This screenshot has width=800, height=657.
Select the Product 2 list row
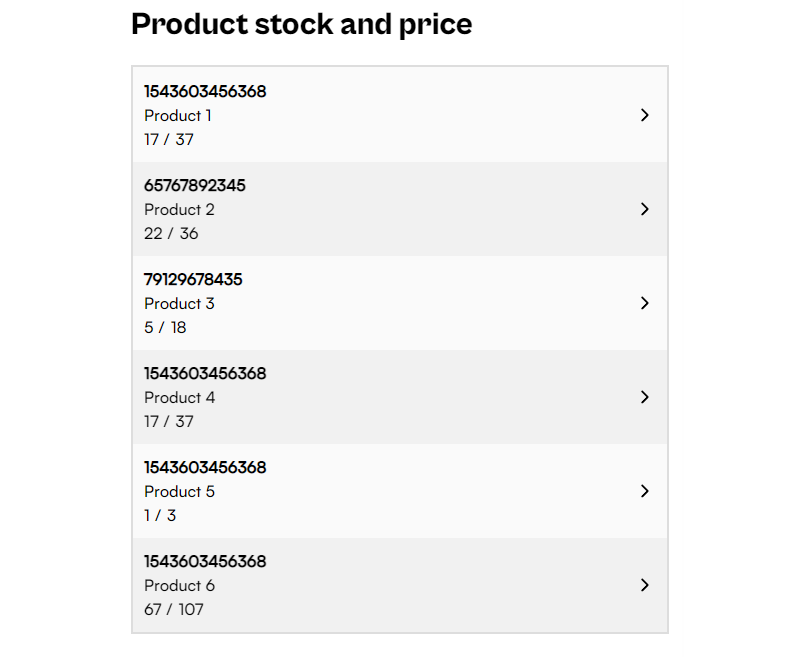pyautogui.click(x=400, y=209)
